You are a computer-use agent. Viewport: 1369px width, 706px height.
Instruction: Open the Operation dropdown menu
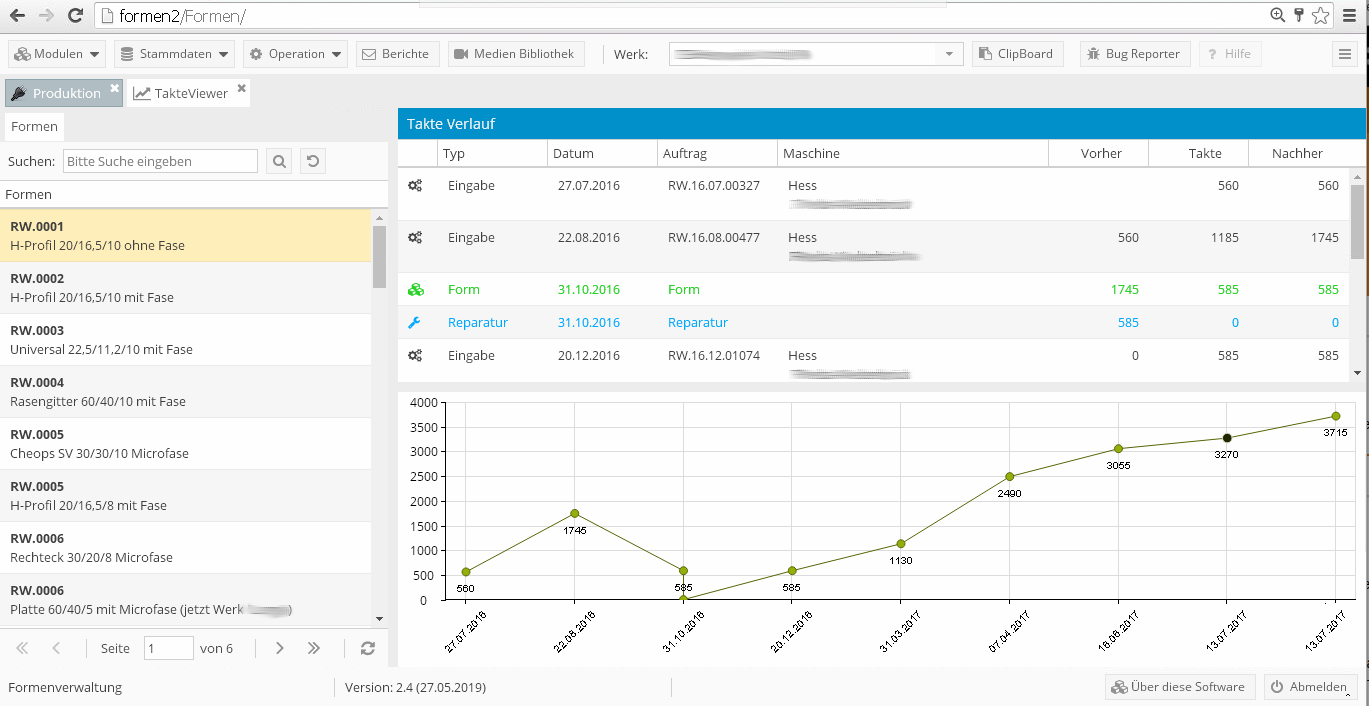(295, 54)
